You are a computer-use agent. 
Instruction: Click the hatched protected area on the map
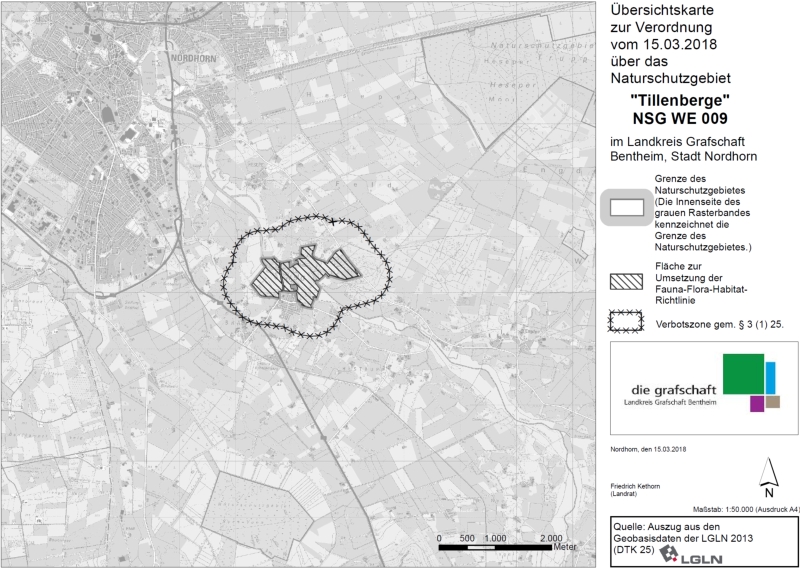pyautogui.click(x=305, y=271)
